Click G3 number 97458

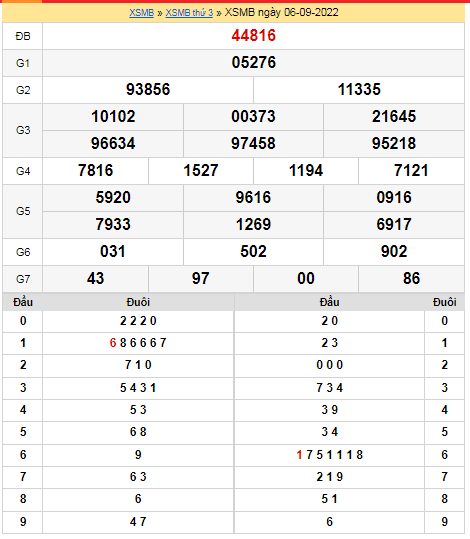tap(253, 143)
